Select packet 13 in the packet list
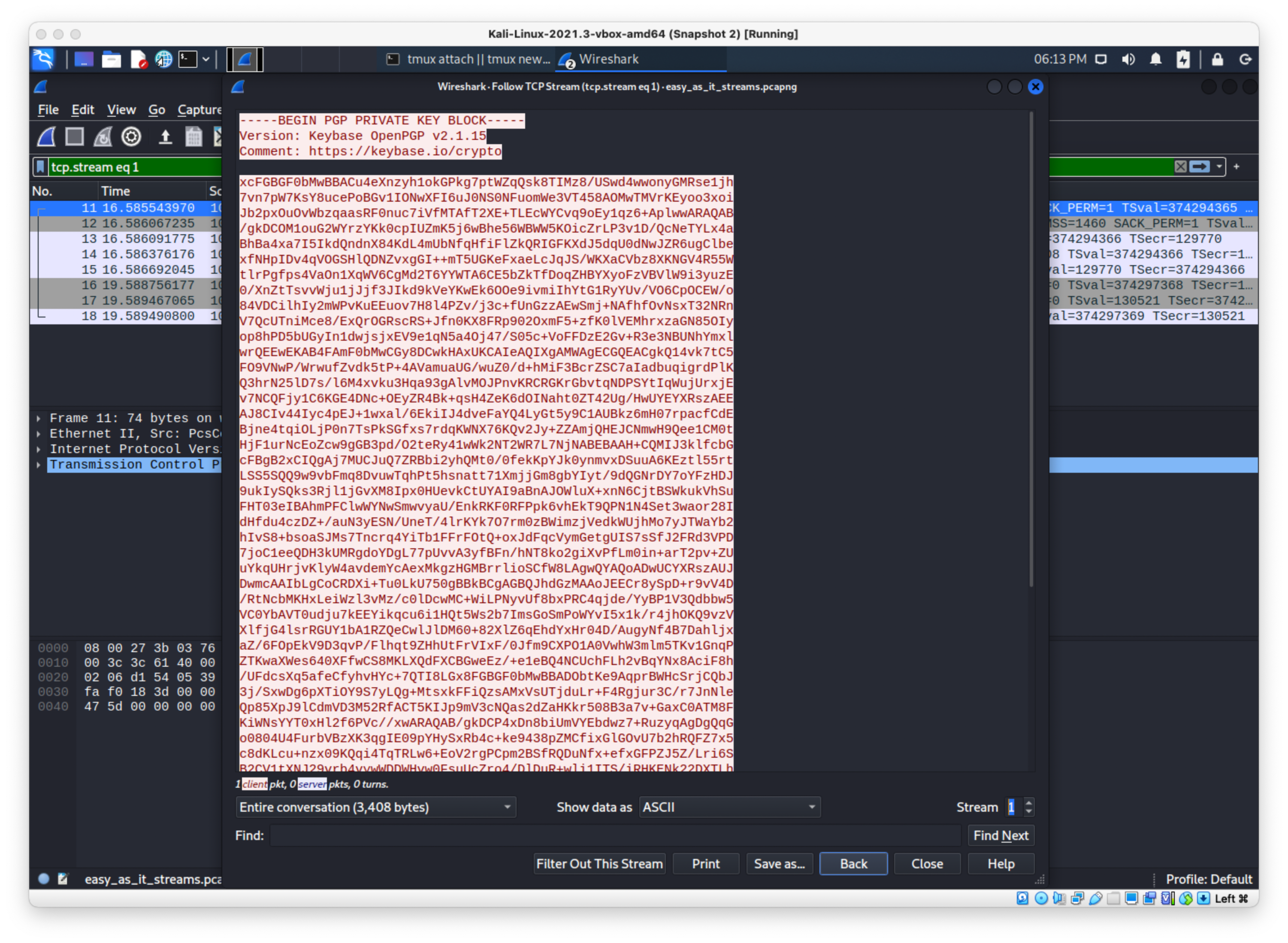The width and height of the screenshot is (1288, 943). [x=126, y=239]
